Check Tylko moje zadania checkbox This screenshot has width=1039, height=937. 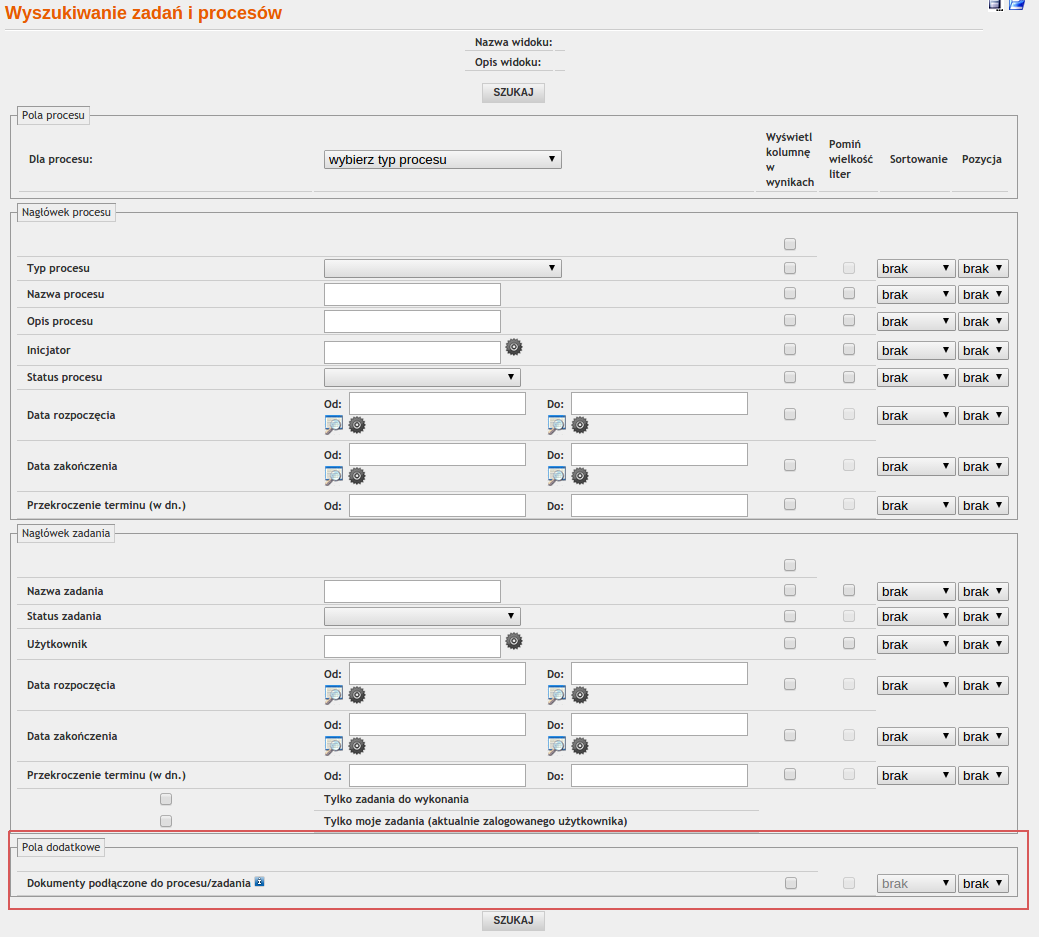pyautogui.click(x=166, y=821)
